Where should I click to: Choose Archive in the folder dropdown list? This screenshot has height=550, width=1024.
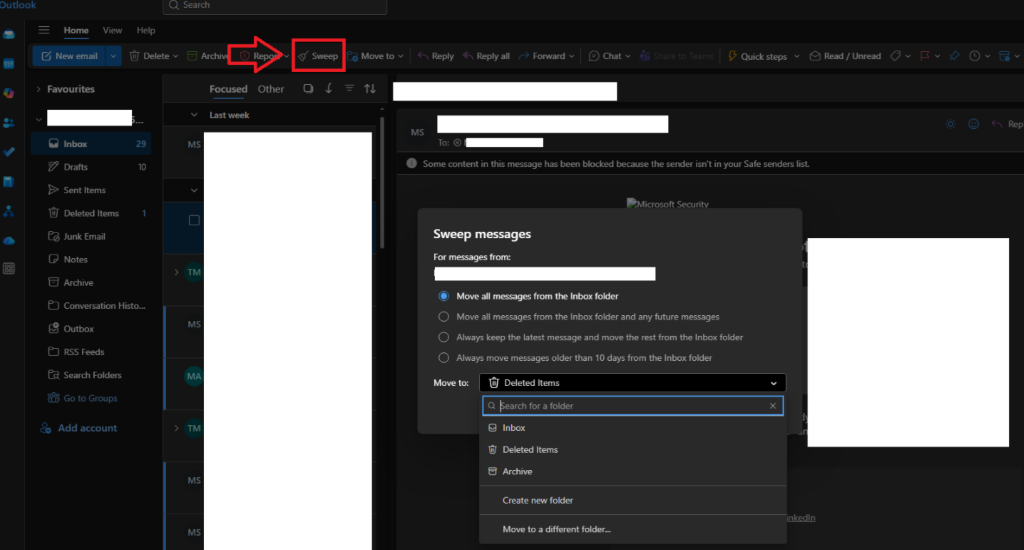(x=632, y=471)
